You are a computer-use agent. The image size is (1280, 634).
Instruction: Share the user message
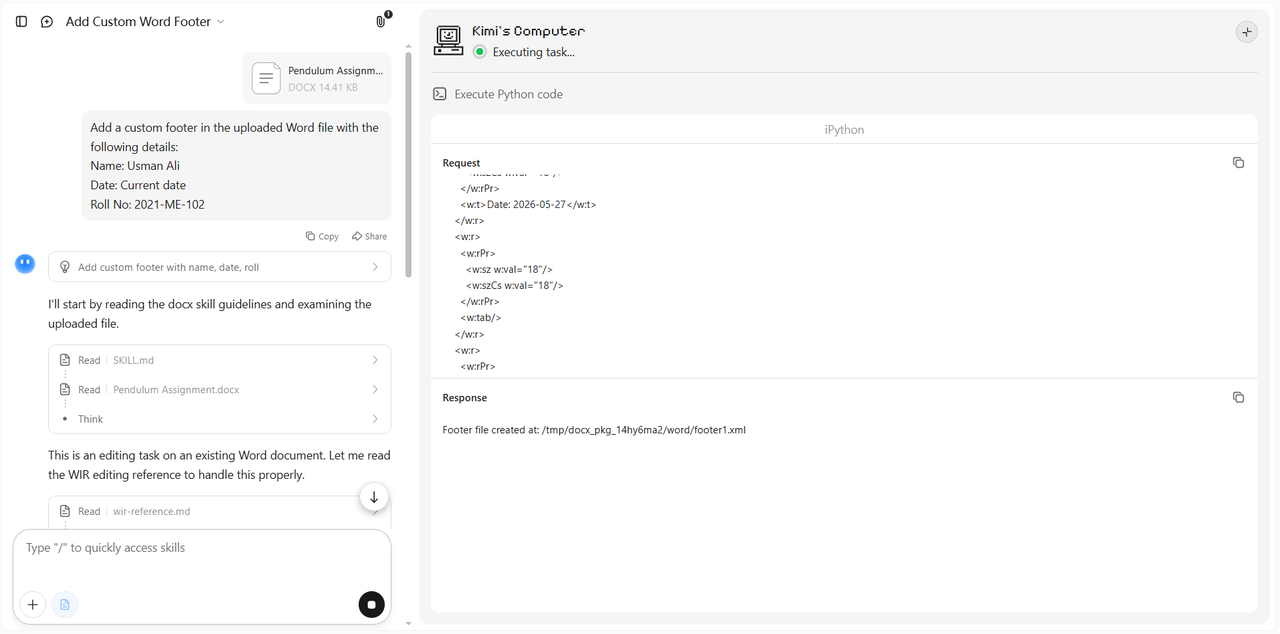pos(369,236)
